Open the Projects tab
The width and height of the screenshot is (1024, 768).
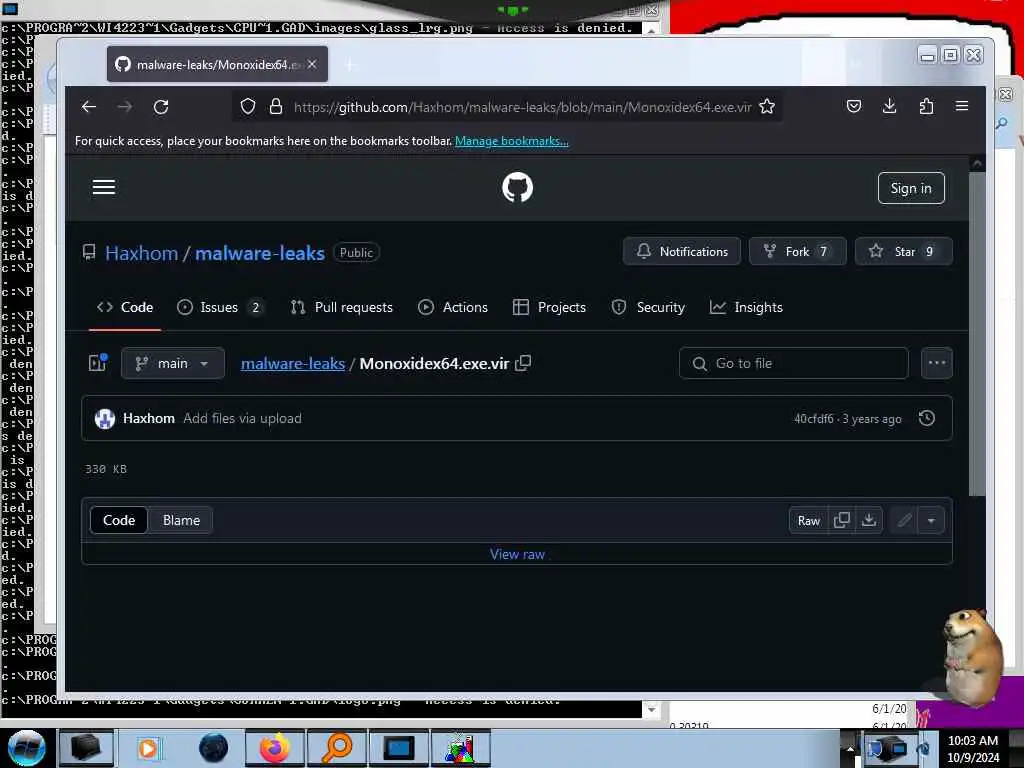point(549,307)
